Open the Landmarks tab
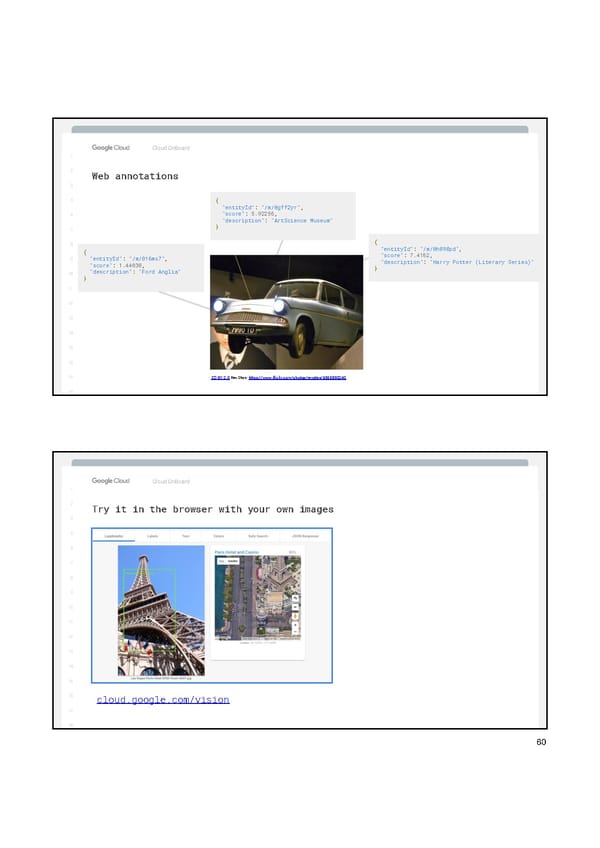Screen dimensions: 600x848 [115, 537]
